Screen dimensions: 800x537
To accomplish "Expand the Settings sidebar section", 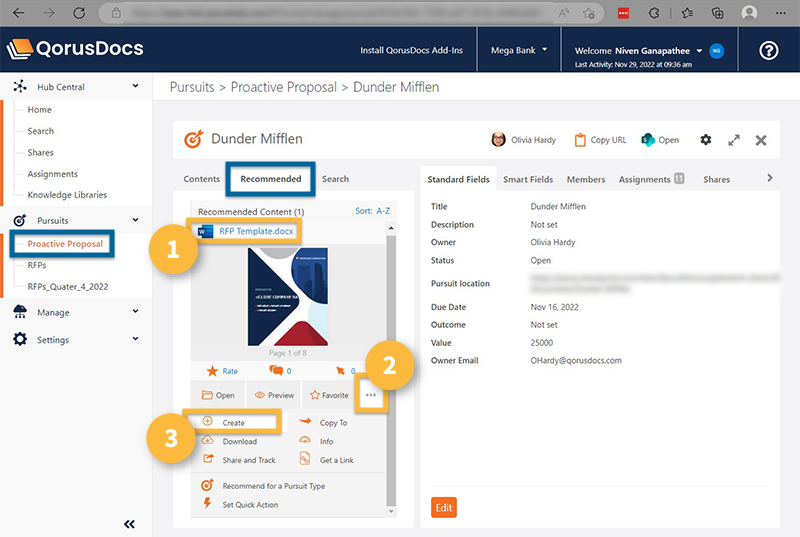I will point(135,339).
